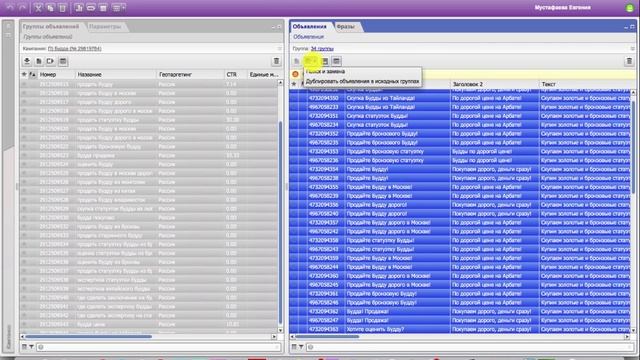
Task: Expand menu icon at right of Группа bar
Action: [632, 49]
